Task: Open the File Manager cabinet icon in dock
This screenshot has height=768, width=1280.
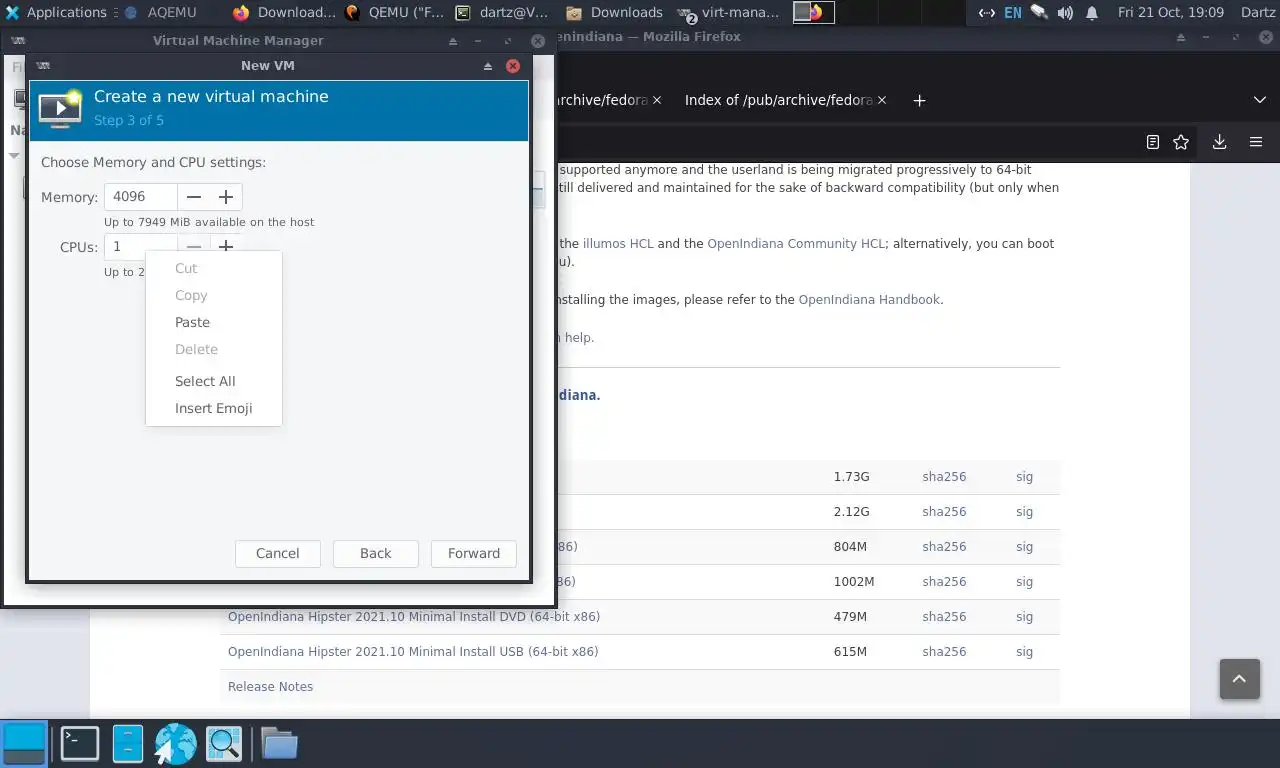Action: [x=127, y=743]
